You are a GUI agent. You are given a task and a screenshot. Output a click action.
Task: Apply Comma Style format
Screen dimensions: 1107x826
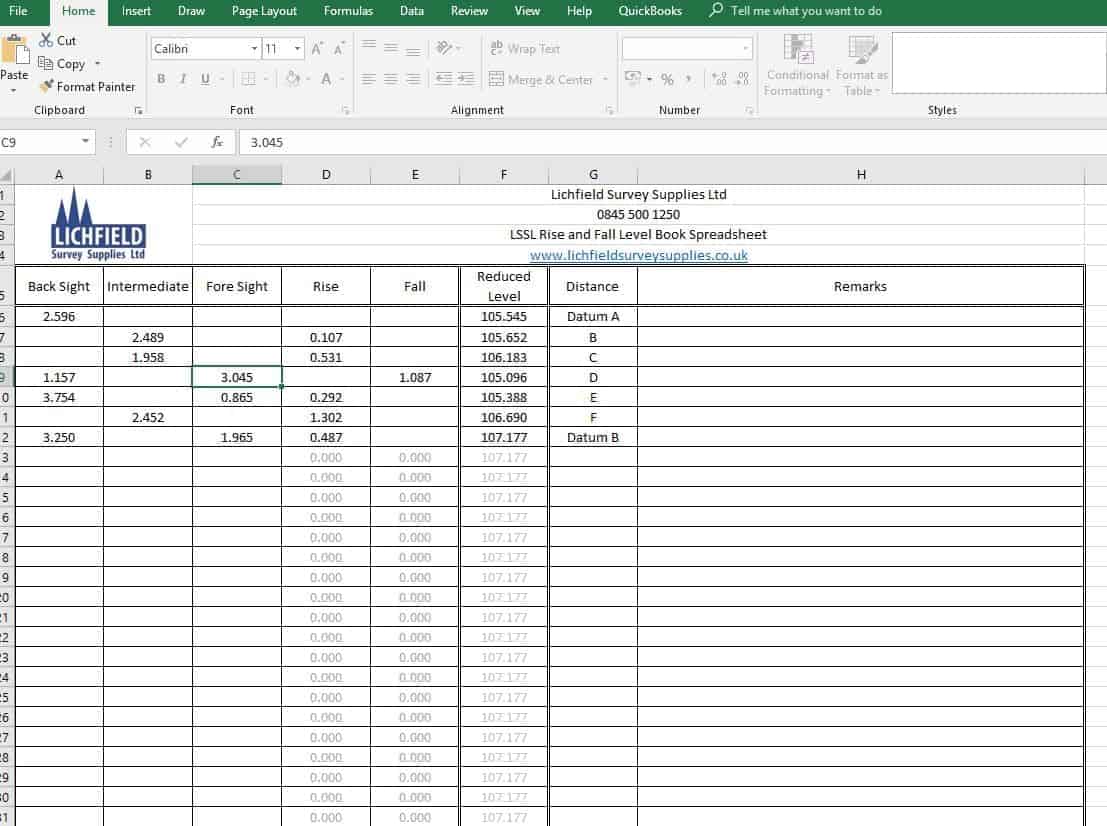coord(688,78)
